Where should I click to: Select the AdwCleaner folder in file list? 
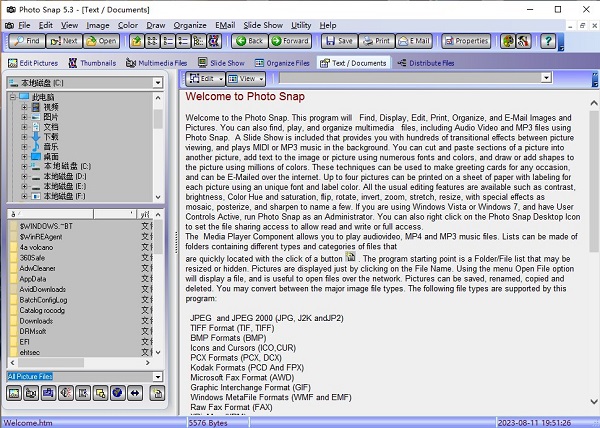[38, 269]
